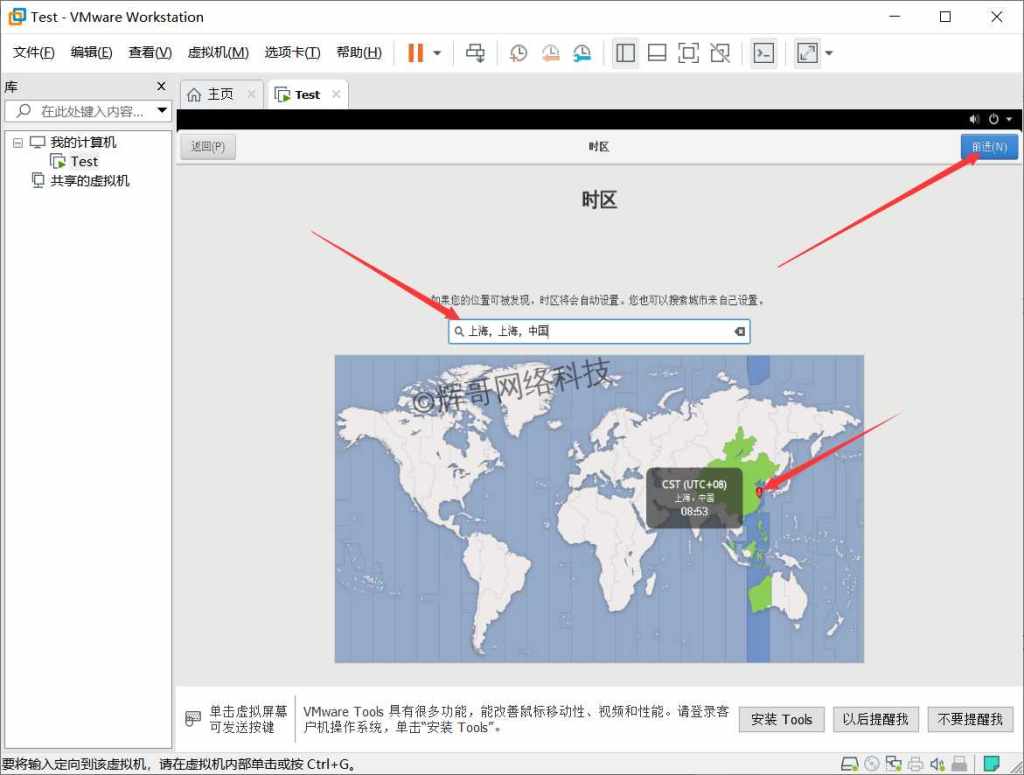The width and height of the screenshot is (1024, 775).
Task: Toggle the library sidebar panel view
Action: pyautogui.click(x=625, y=53)
